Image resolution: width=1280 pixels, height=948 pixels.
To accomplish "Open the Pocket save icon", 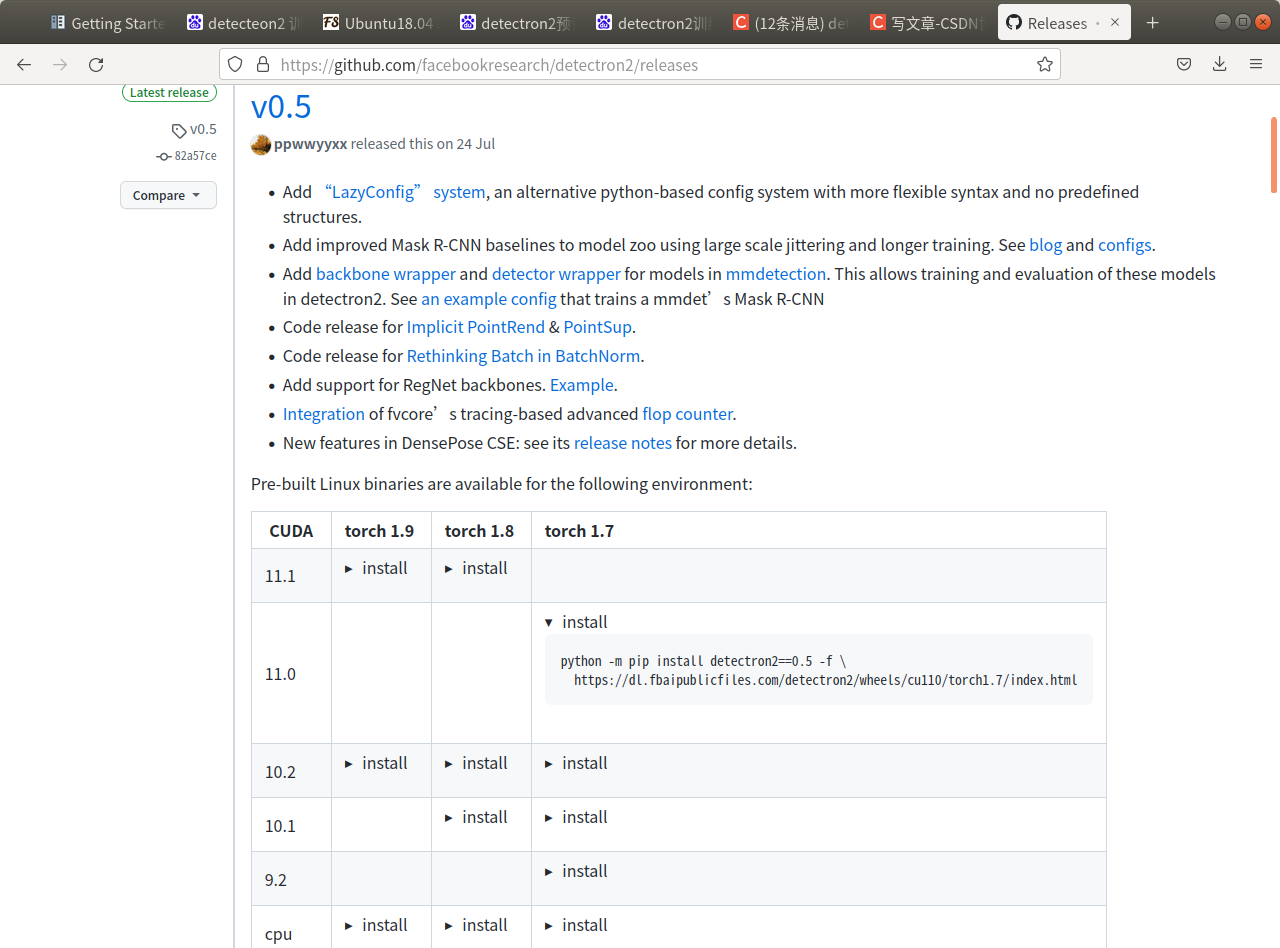I will pos(1184,64).
